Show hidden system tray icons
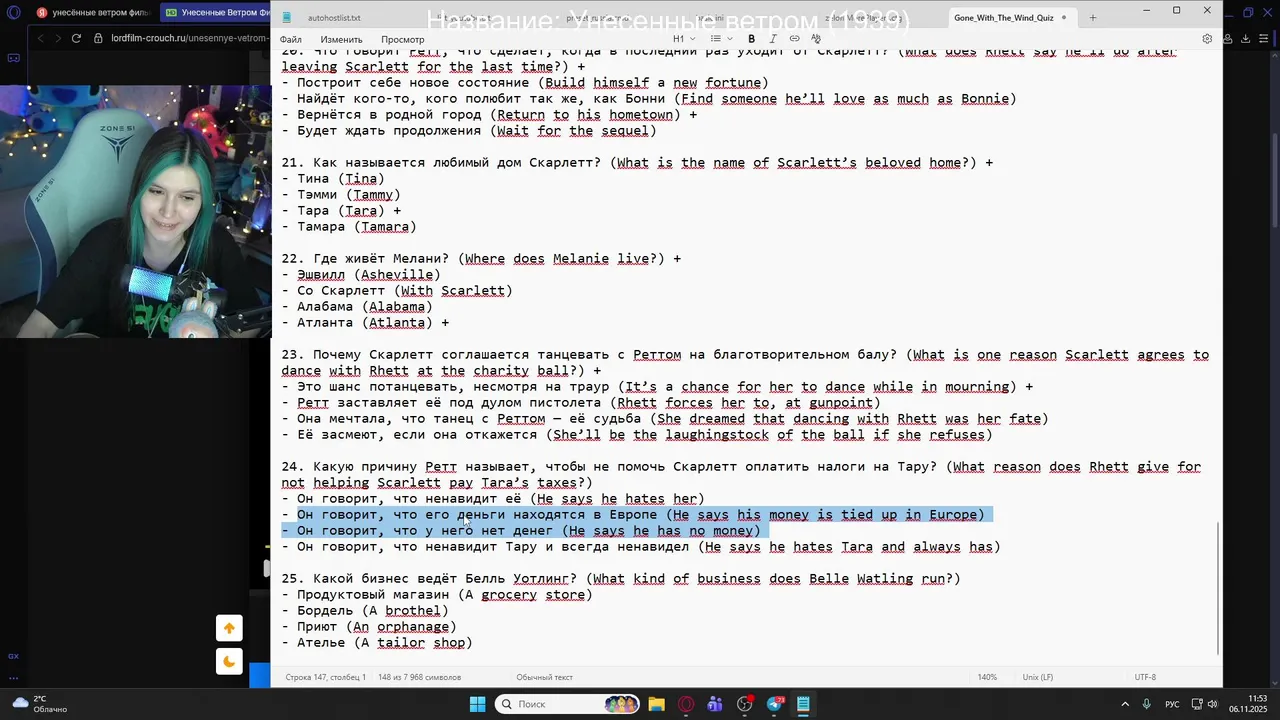1280x720 pixels. click(x=1125, y=704)
